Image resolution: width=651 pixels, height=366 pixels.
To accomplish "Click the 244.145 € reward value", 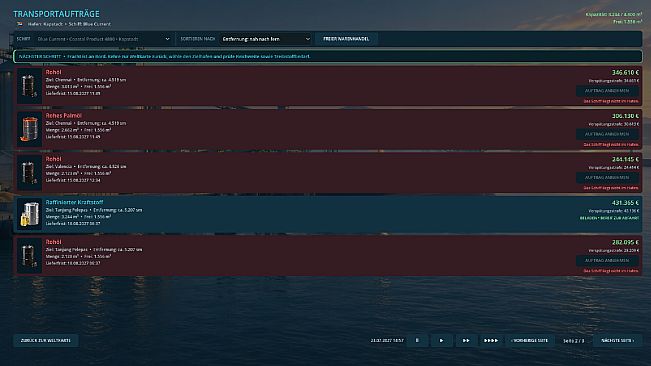I will pos(625,159).
